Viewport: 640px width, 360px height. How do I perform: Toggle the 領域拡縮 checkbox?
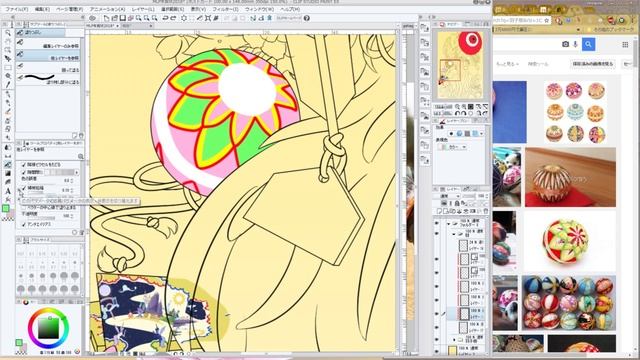(x=24, y=189)
